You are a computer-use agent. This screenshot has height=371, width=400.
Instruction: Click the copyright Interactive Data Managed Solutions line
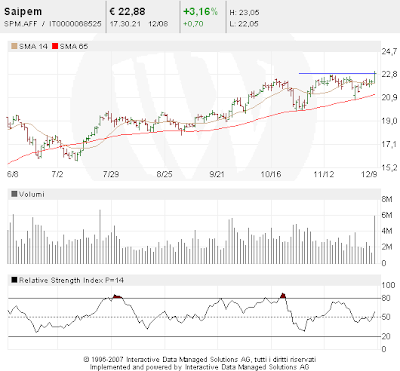[x=200, y=360]
